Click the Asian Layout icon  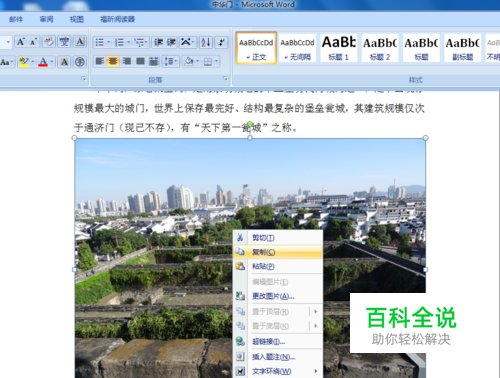click(x=186, y=42)
